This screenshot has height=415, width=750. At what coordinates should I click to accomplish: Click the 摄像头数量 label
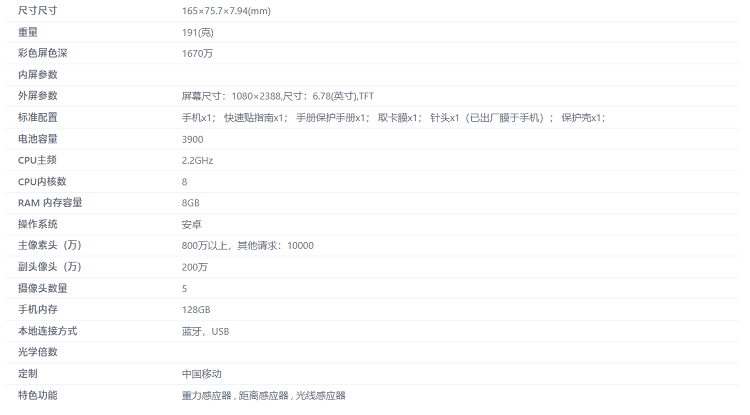tap(43, 288)
